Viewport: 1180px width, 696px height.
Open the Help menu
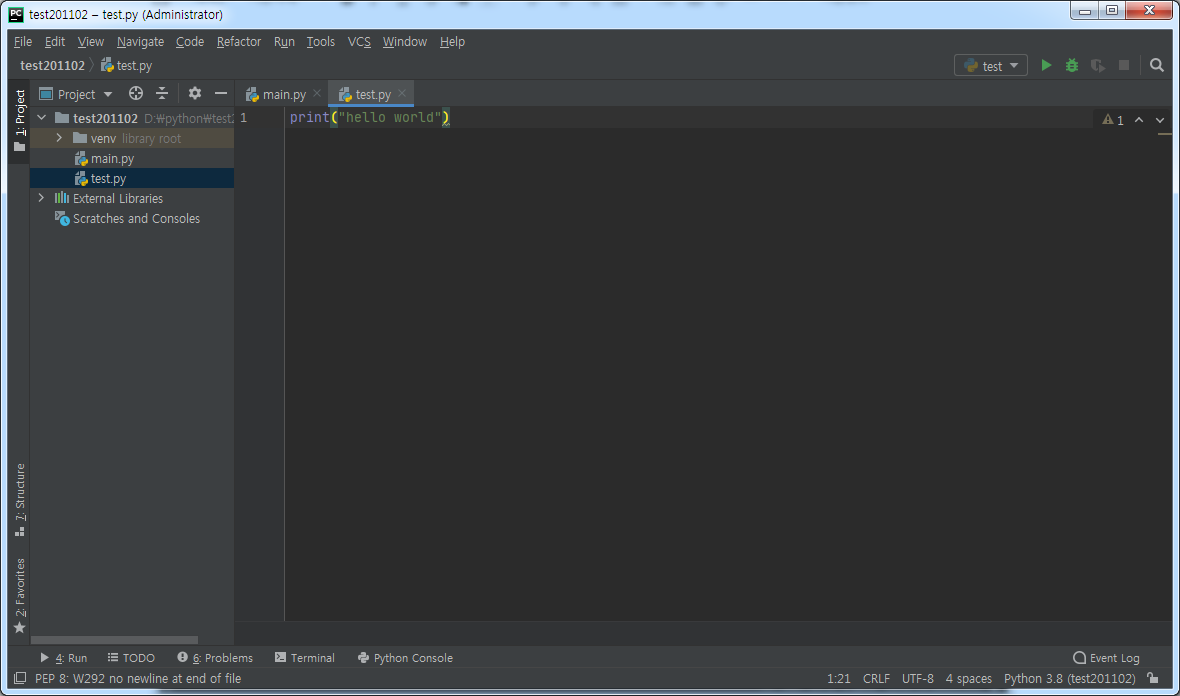[x=452, y=41]
